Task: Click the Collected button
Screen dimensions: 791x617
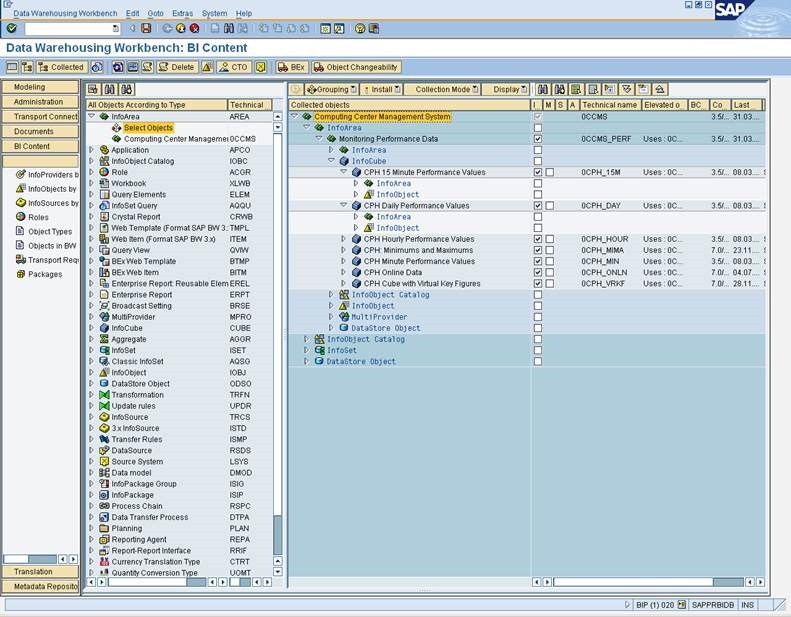Action: [x=61, y=67]
